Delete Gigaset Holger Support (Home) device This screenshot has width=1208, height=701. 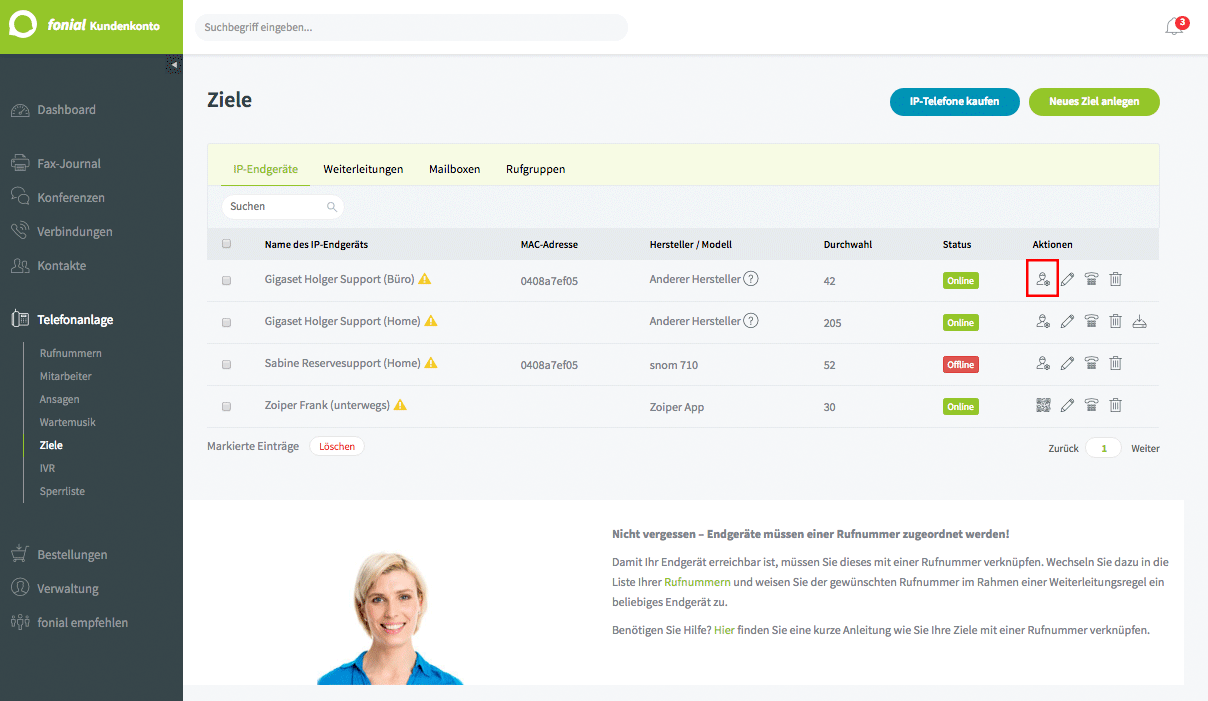(x=1115, y=322)
